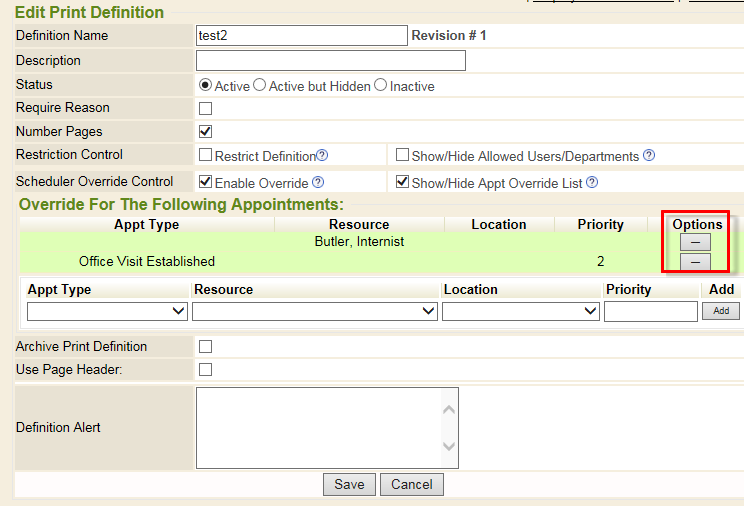Click help icon next to Restrict Definition
The image size is (744, 506).
coord(323,156)
